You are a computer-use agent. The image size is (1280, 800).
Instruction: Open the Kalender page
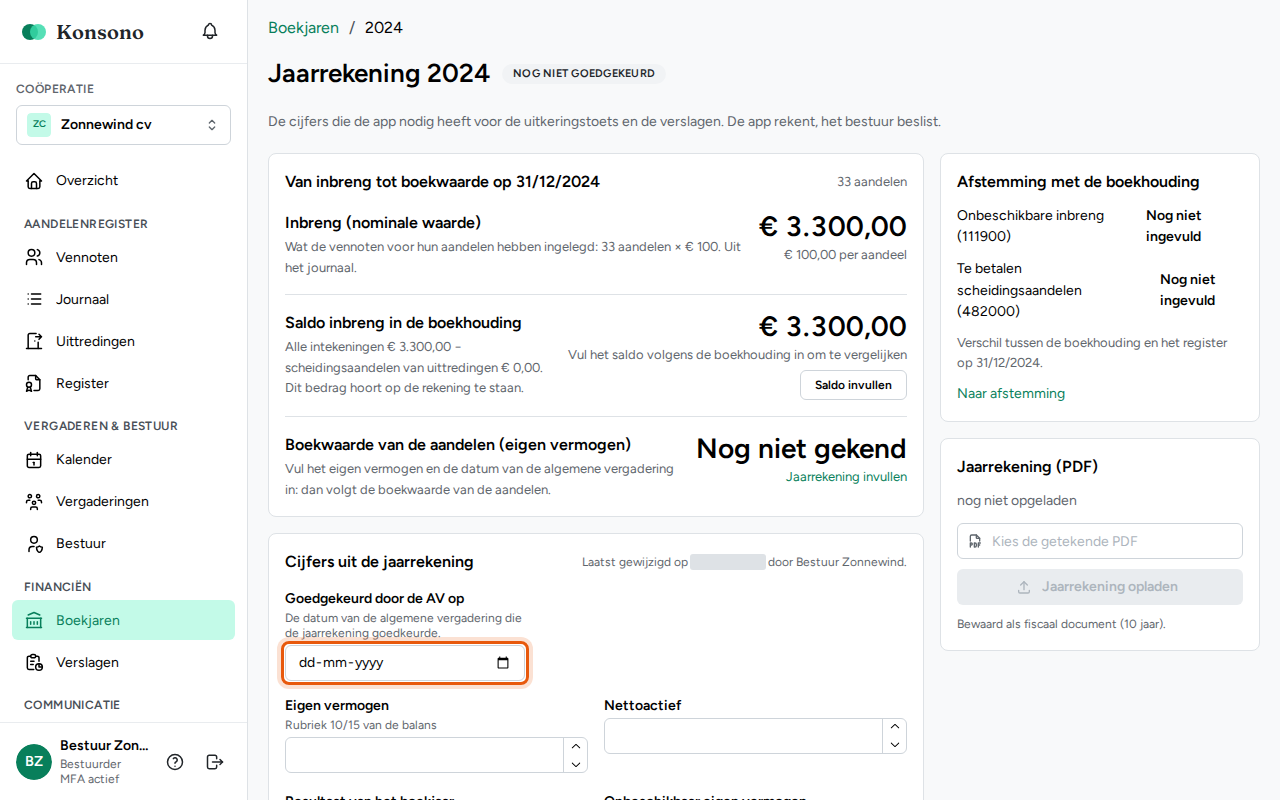(123, 460)
